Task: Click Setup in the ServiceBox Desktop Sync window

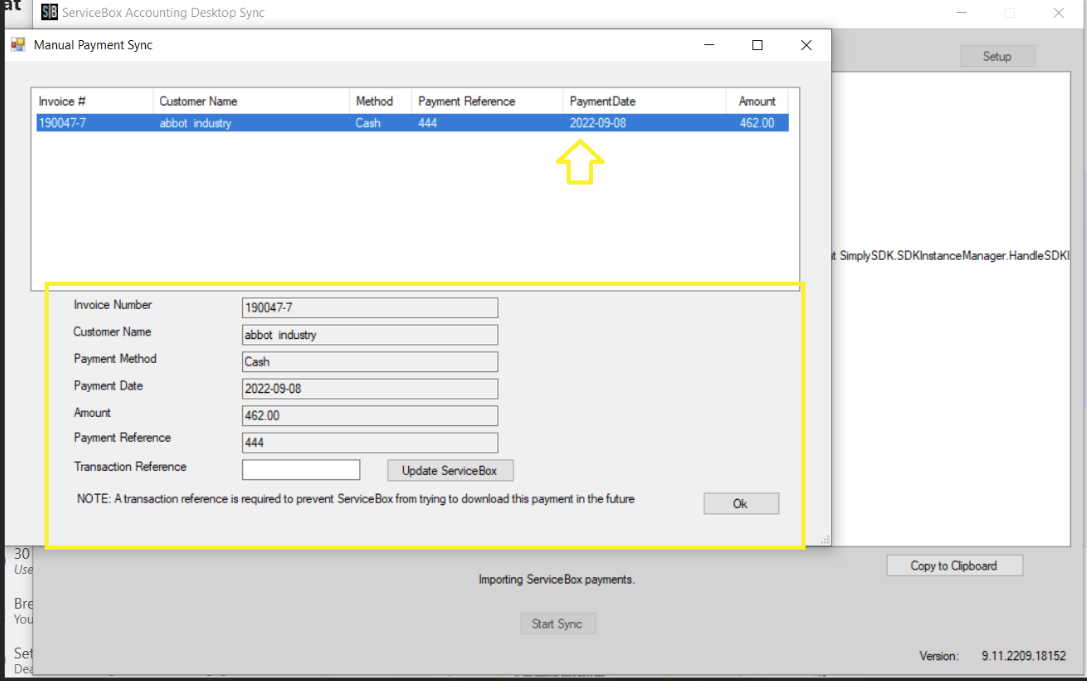Action: (998, 56)
